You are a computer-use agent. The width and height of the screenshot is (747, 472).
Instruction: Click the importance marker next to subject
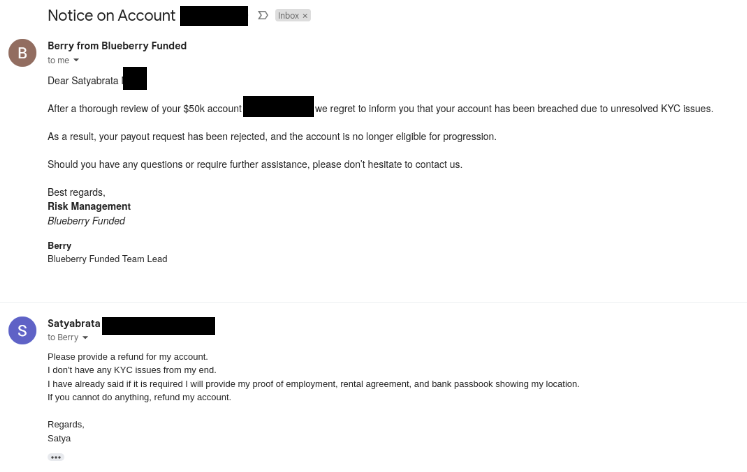(263, 16)
